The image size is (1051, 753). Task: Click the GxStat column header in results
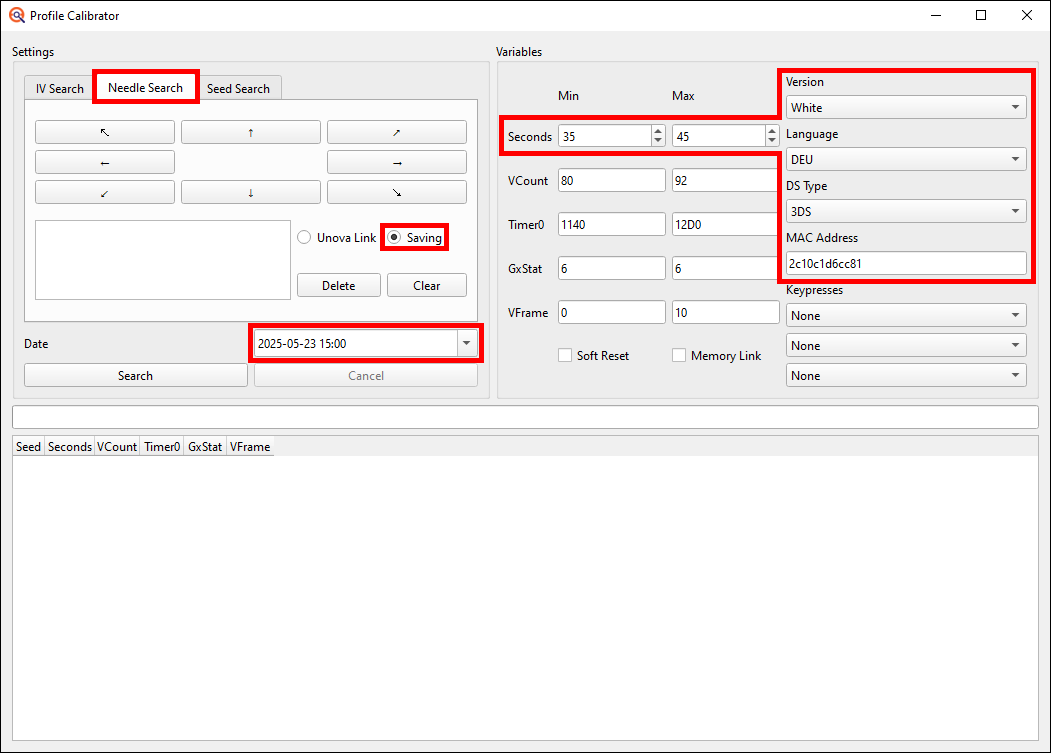tap(204, 447)
